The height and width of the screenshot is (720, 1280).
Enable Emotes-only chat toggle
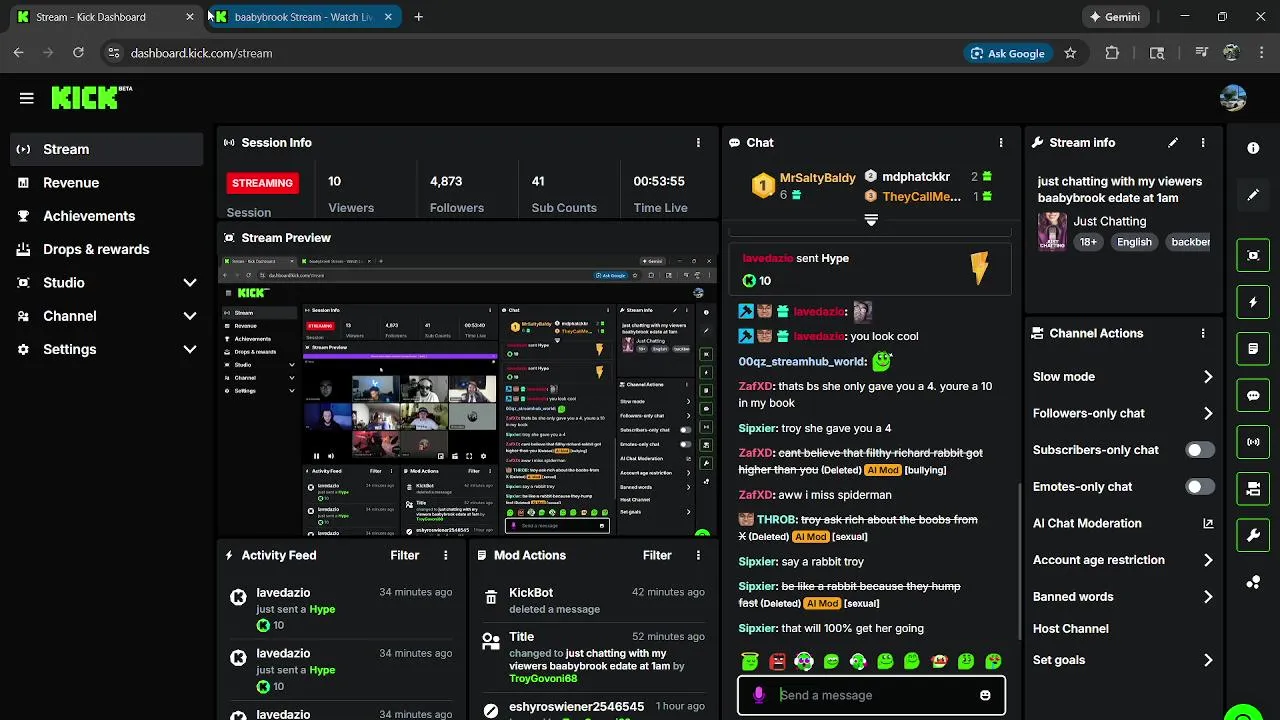click(1200, 487)
